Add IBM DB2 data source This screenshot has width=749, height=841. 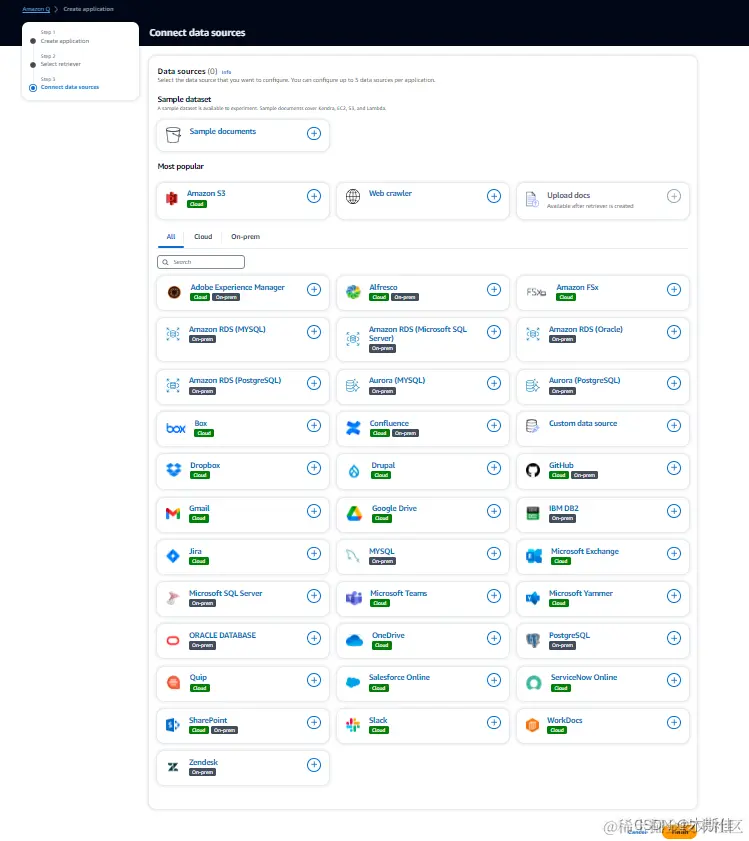coord(674,511)
